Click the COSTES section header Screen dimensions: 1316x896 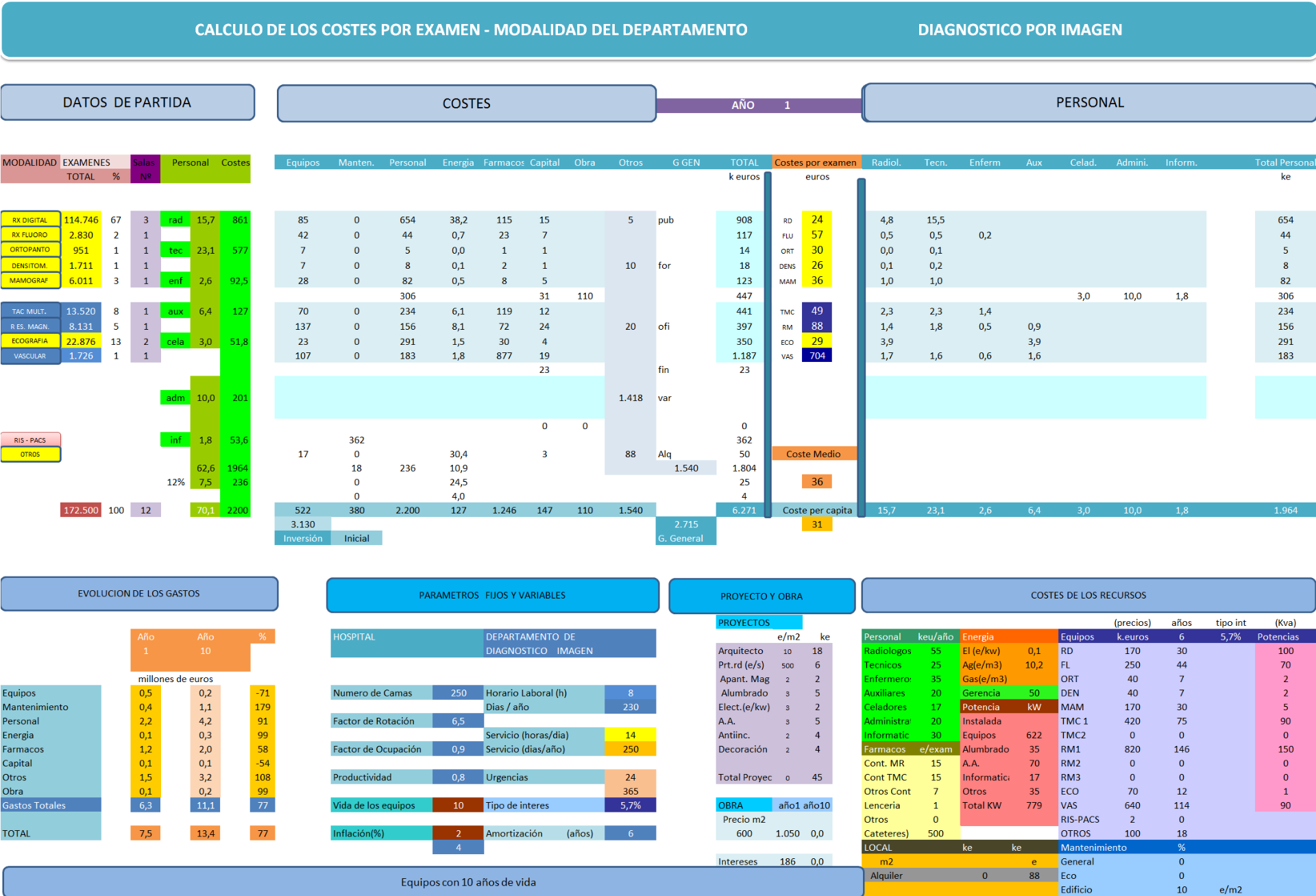pyautogui.click(x=466, y=104)
